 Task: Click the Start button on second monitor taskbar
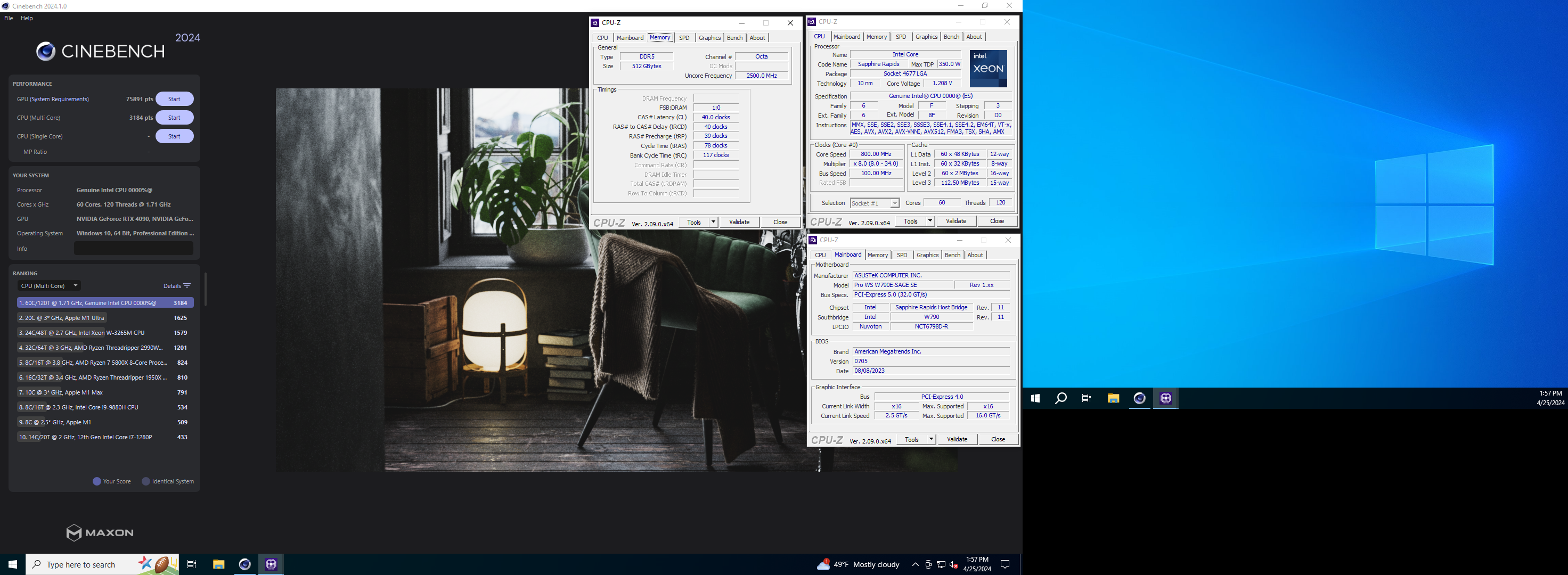(1035, 398)
